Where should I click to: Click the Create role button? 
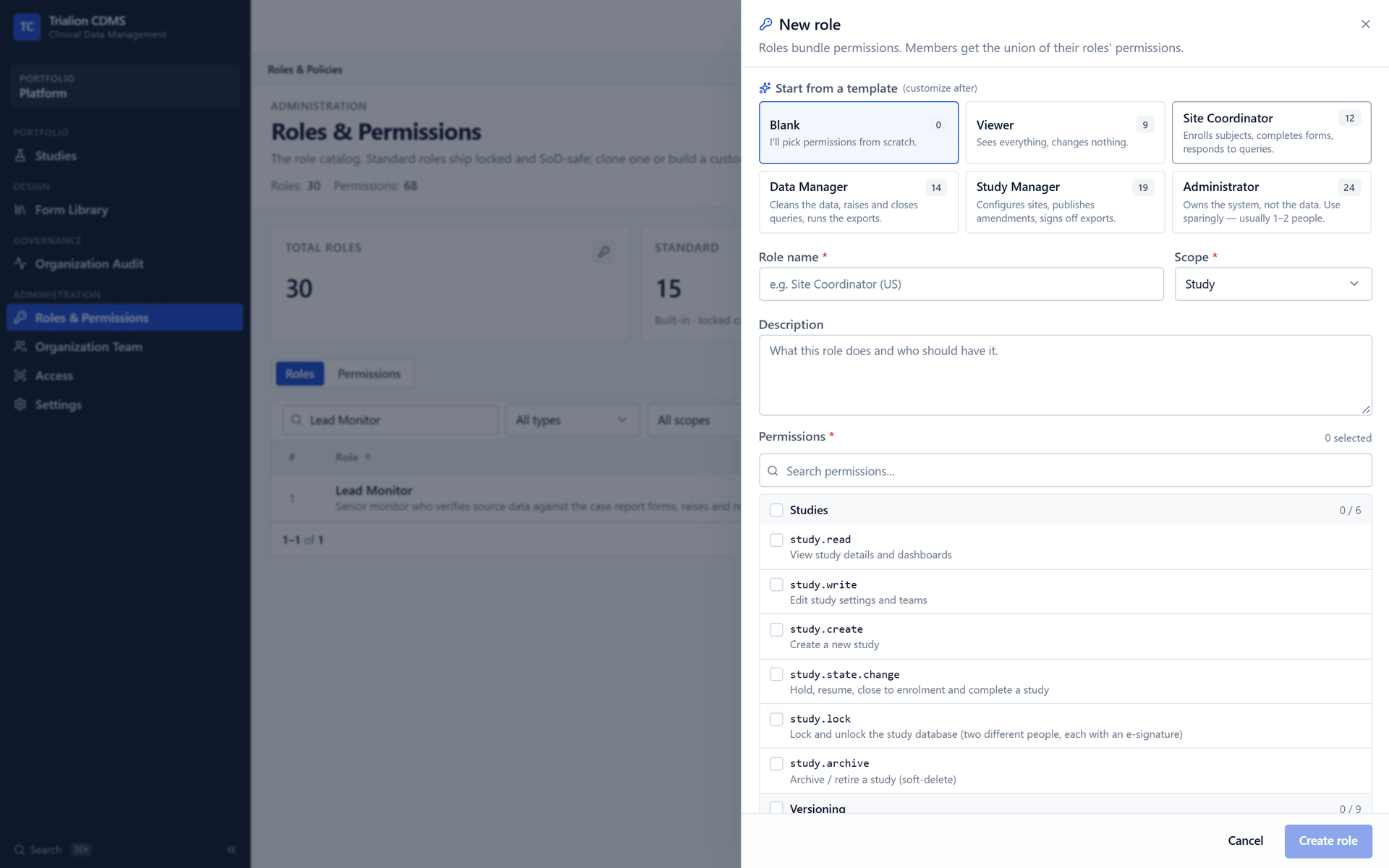[x=1328, y=841]
